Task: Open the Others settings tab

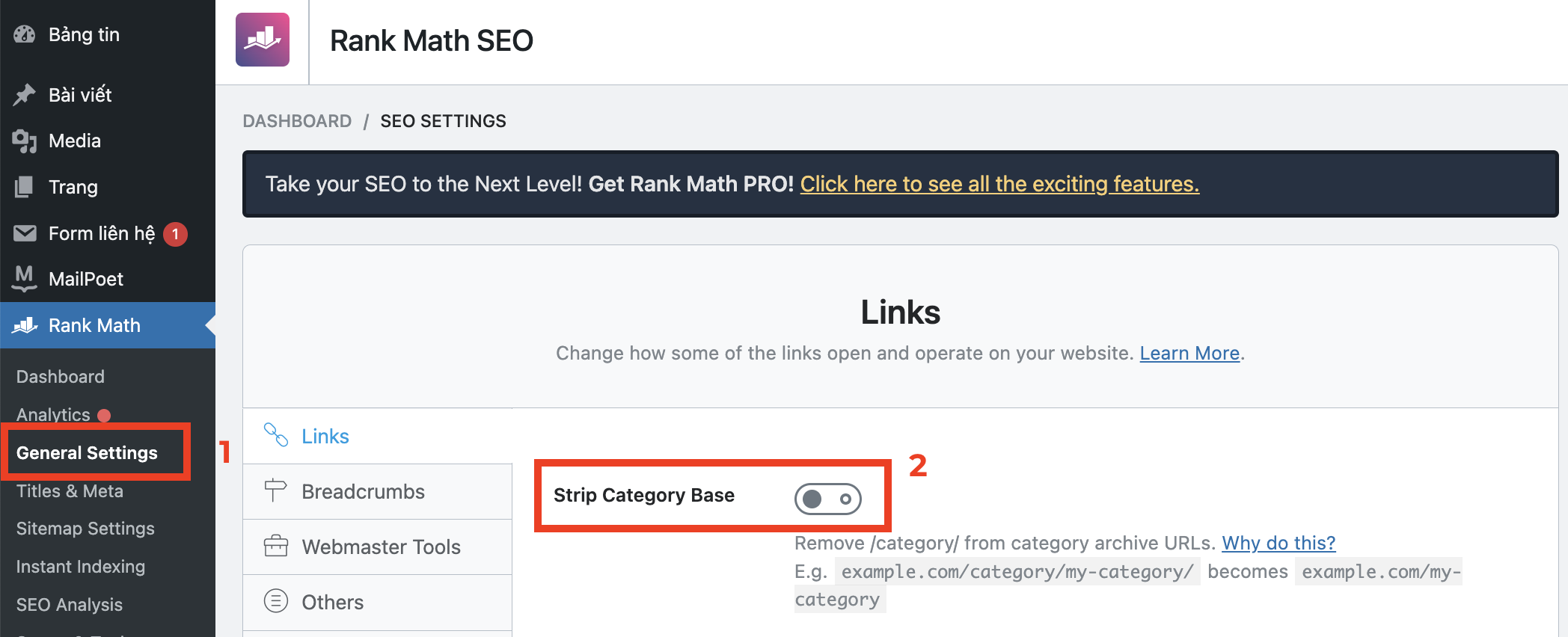Action: click(x=331, y=602)
